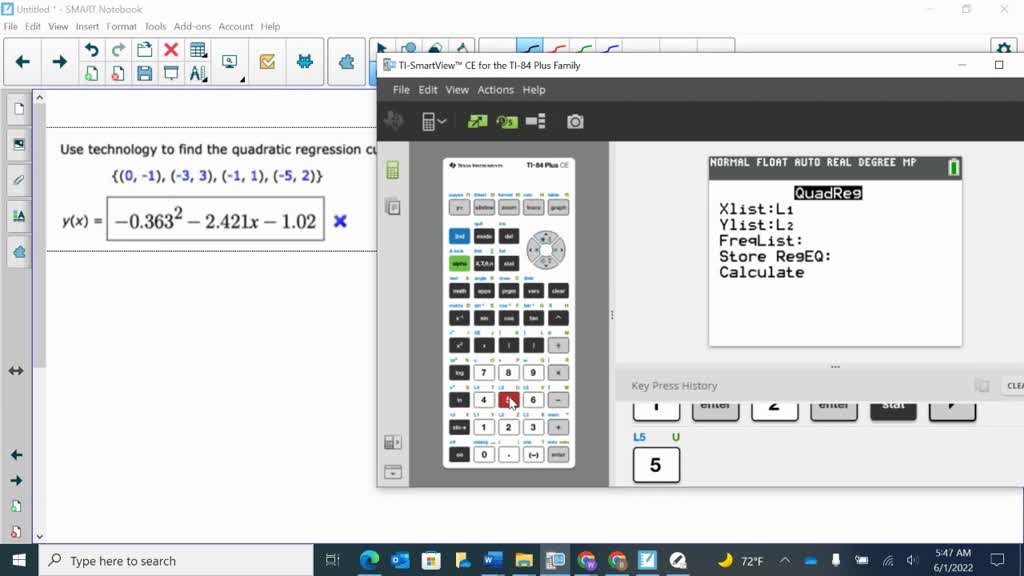
Task: Click the green send-to-calculator arrow icon
Action: coord(477,121)
